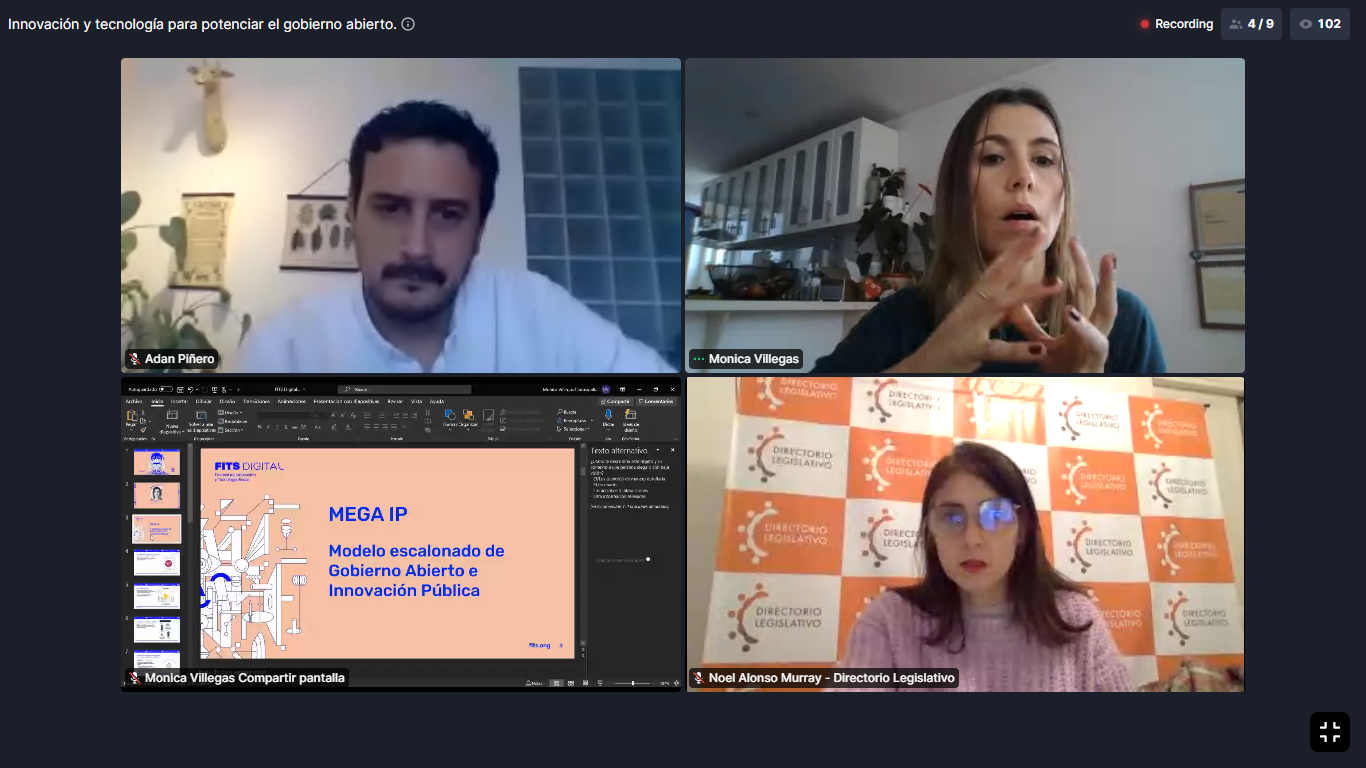
Task: Toggle the Autoguardado switch in PowerPoint
Action: (166, 389)
